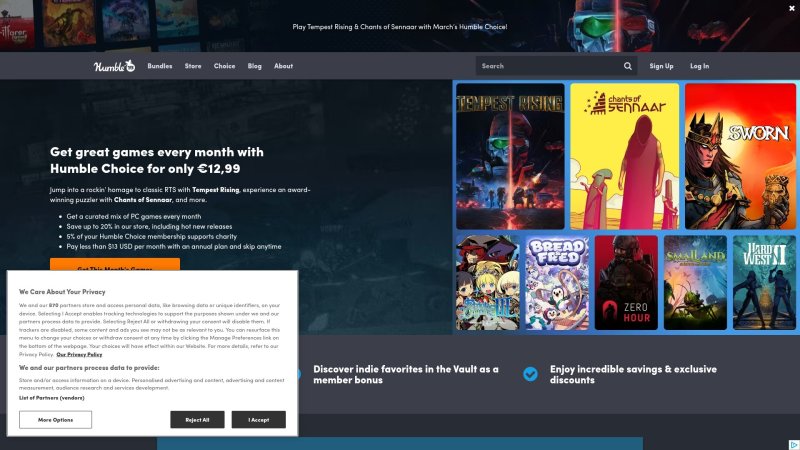Open the Hard West II cover

click(764, 283)
